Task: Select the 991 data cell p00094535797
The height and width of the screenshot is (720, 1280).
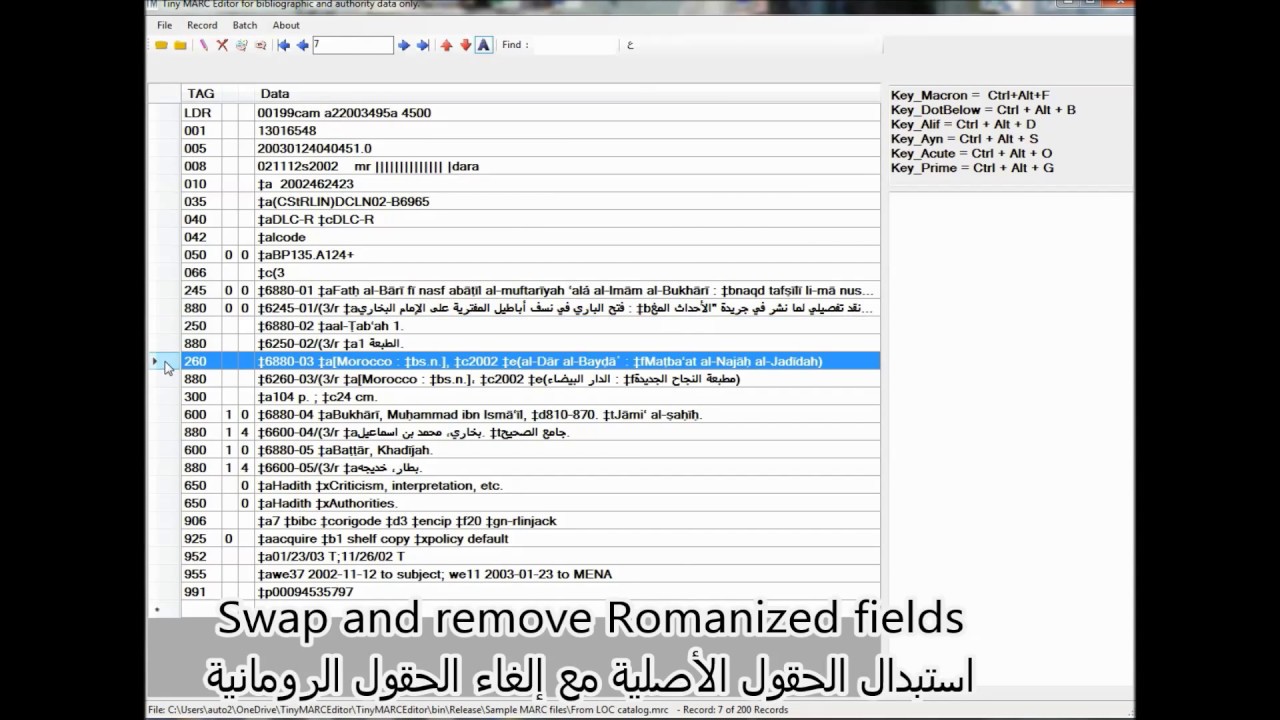Action: click(x=567, y=592)
